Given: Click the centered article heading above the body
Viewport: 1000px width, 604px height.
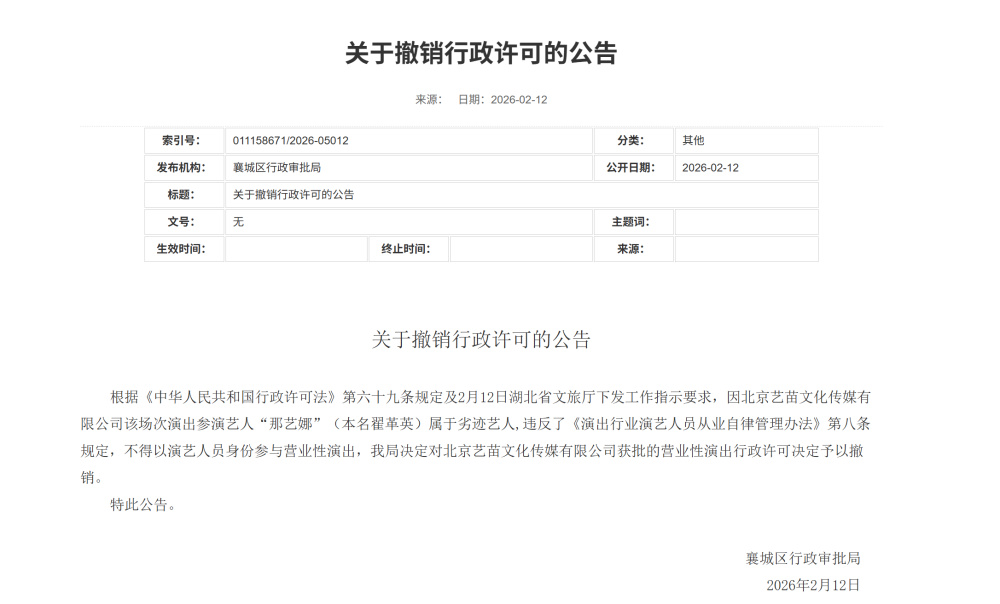Looking at the screenshot, I should coord(481,340).
